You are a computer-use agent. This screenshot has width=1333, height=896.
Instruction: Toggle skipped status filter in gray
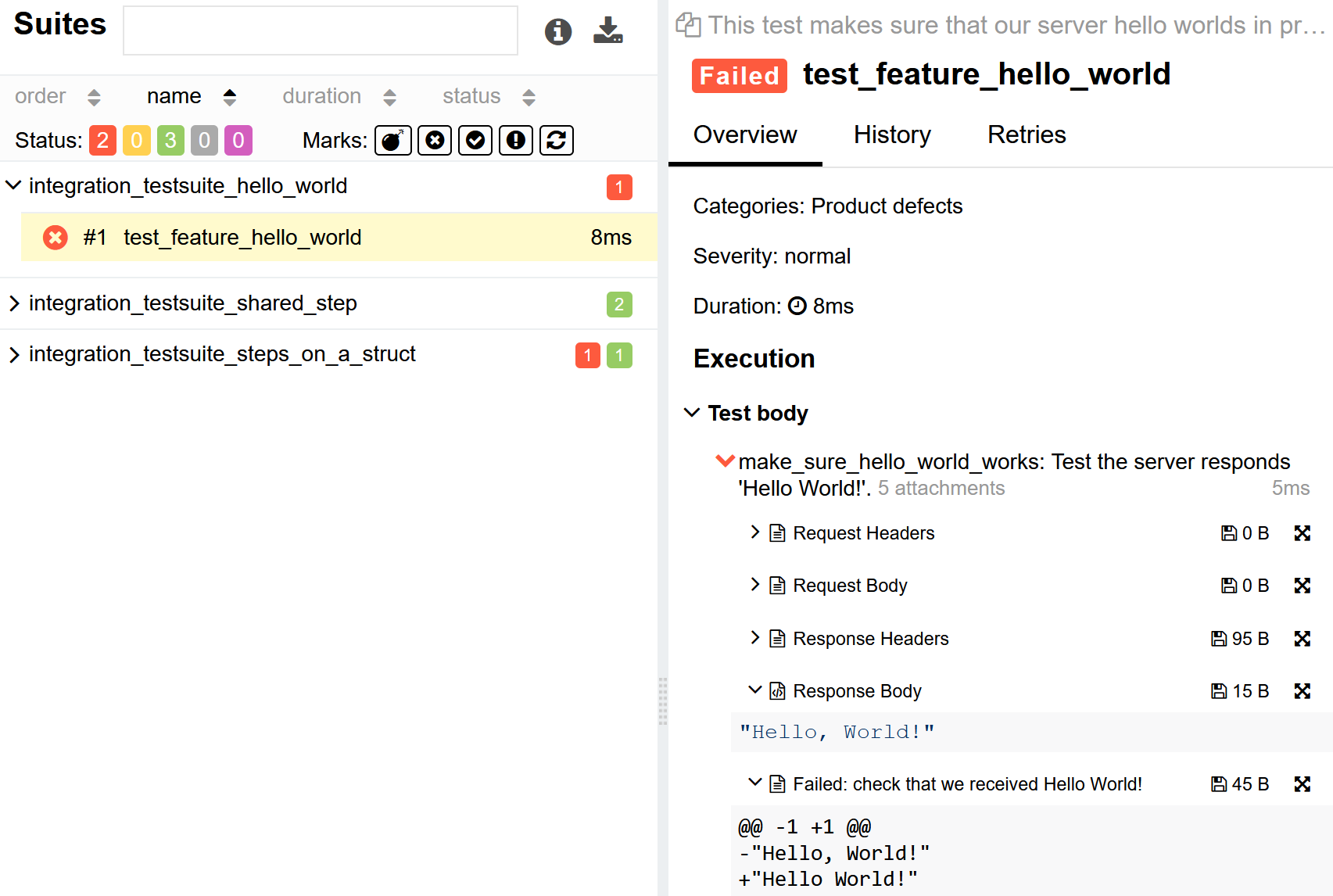pos(204,140)
